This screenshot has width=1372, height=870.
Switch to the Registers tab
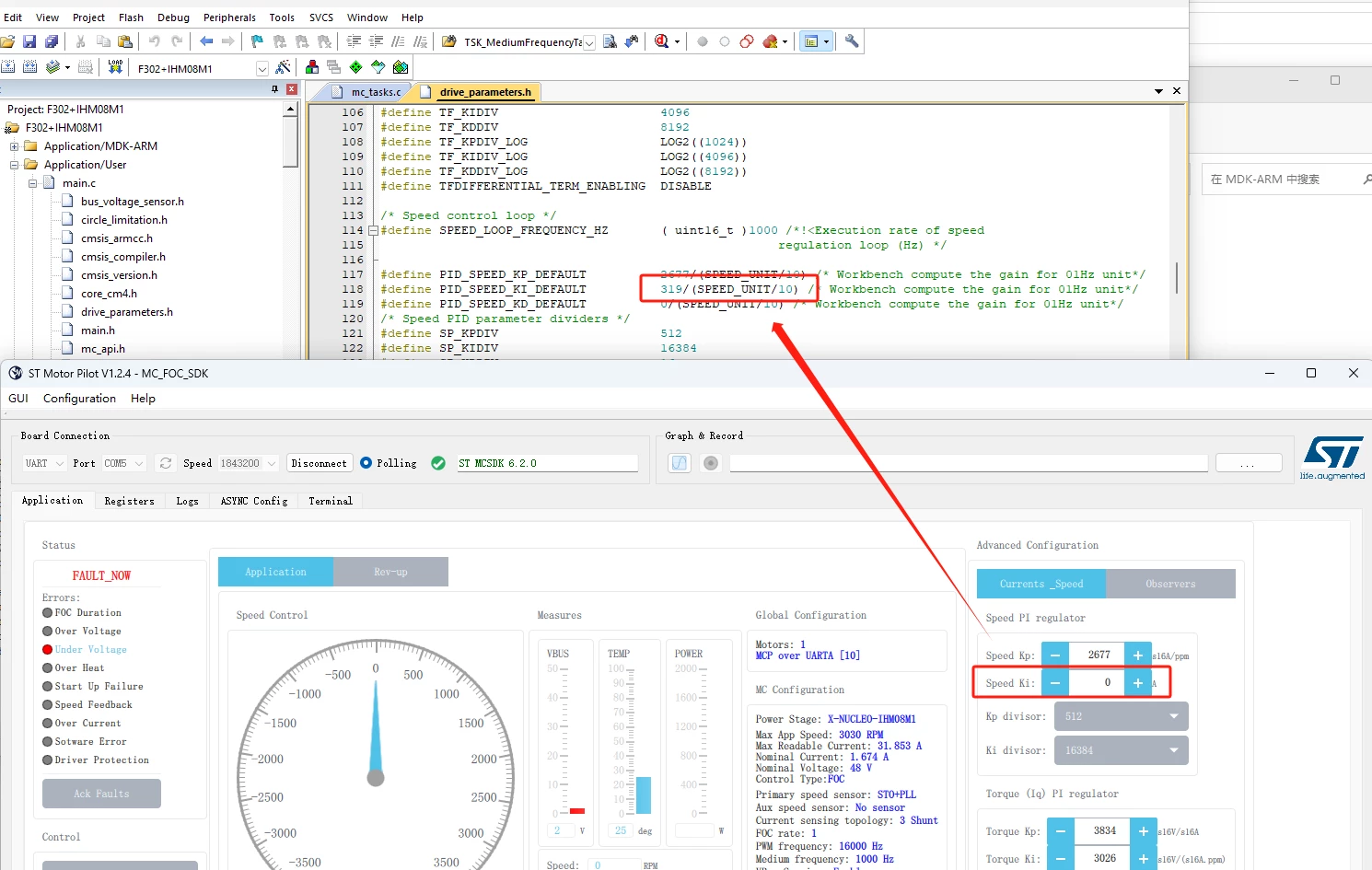pyautogui.click(x=130, y=501)
